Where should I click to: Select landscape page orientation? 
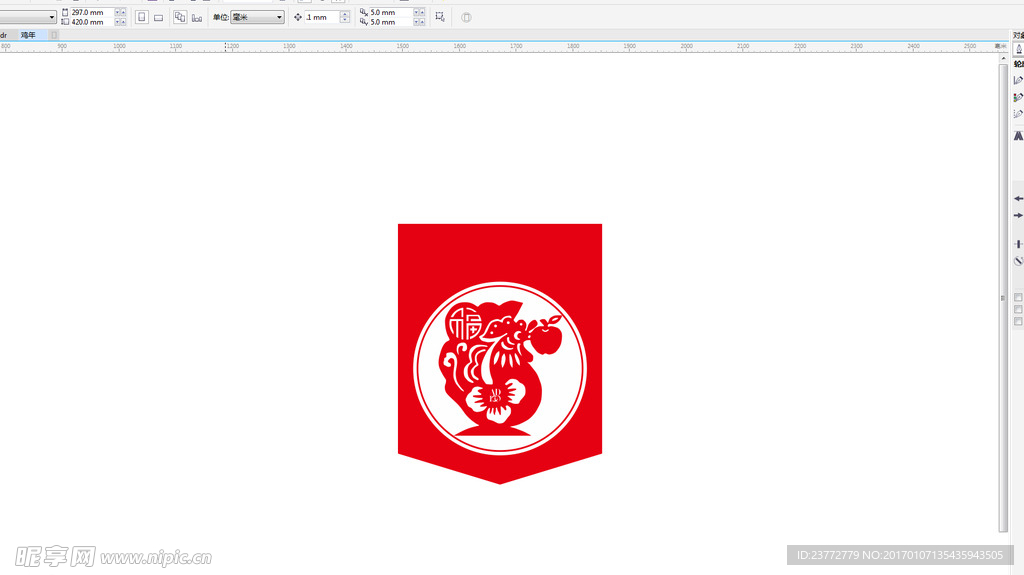click(x=158, y=17)
